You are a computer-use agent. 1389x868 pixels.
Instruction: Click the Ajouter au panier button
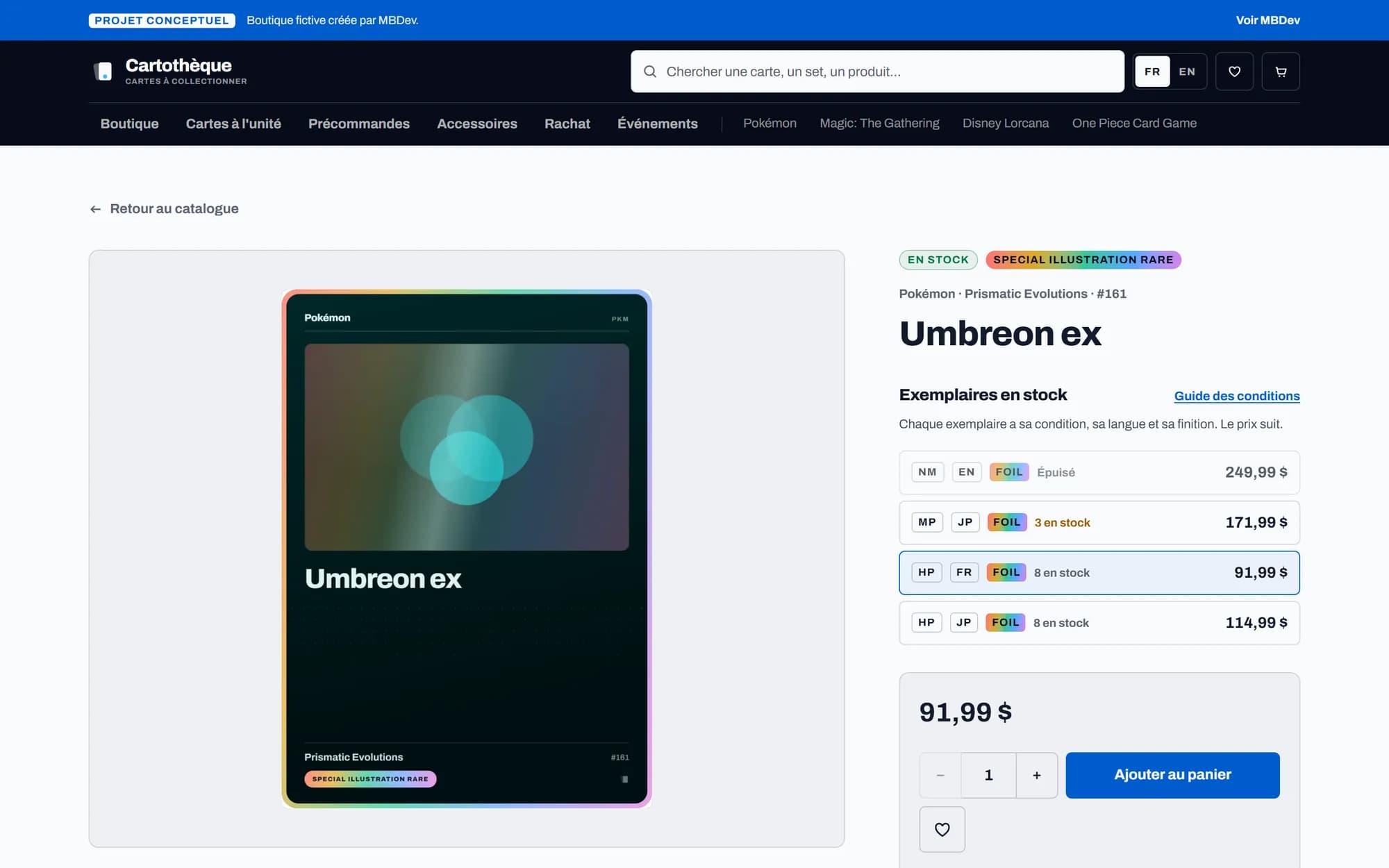pyautogui.click(x=1172, y=775)
